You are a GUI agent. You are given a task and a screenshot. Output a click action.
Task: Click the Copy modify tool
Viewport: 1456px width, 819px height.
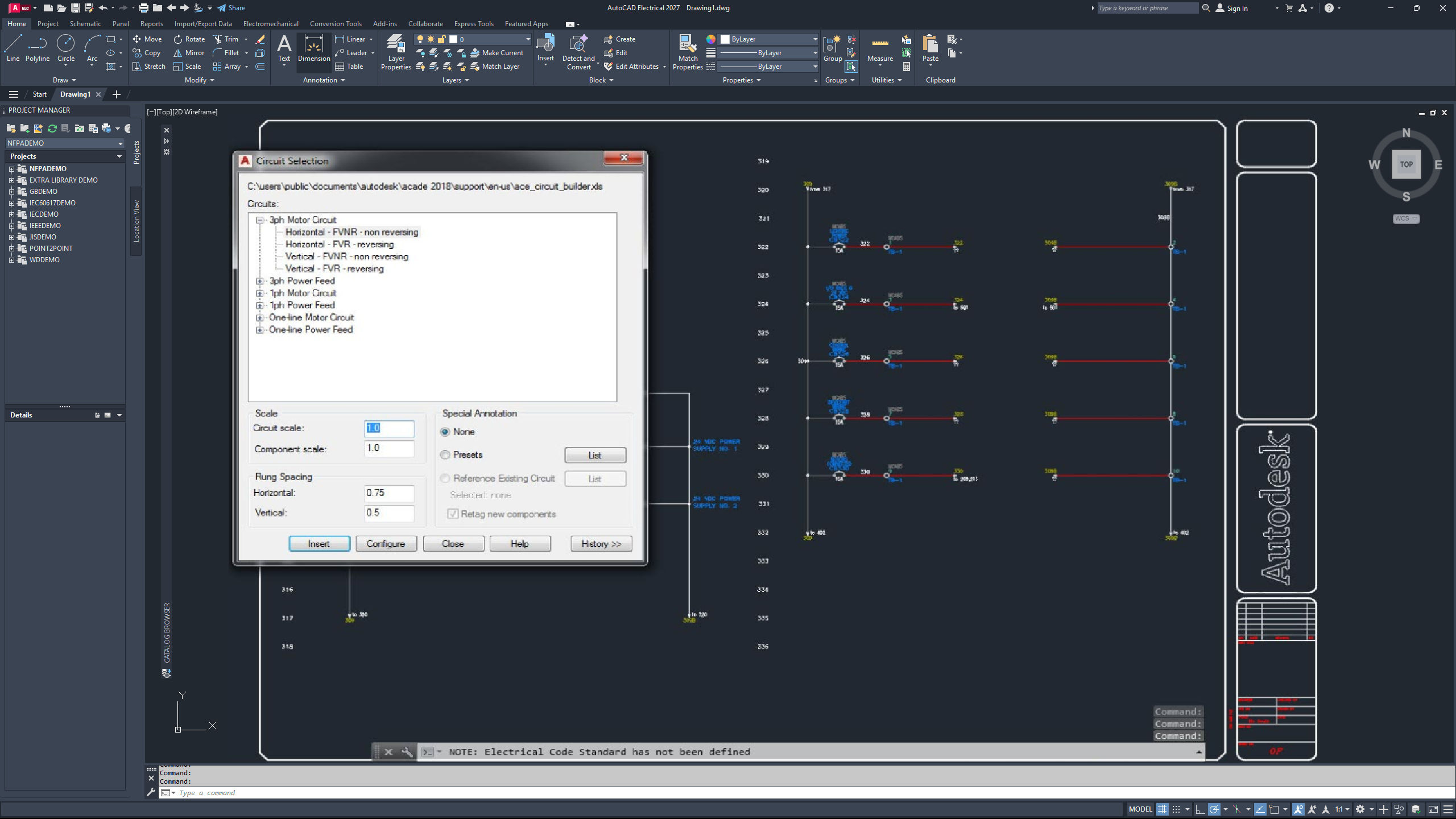coord(147,53)
